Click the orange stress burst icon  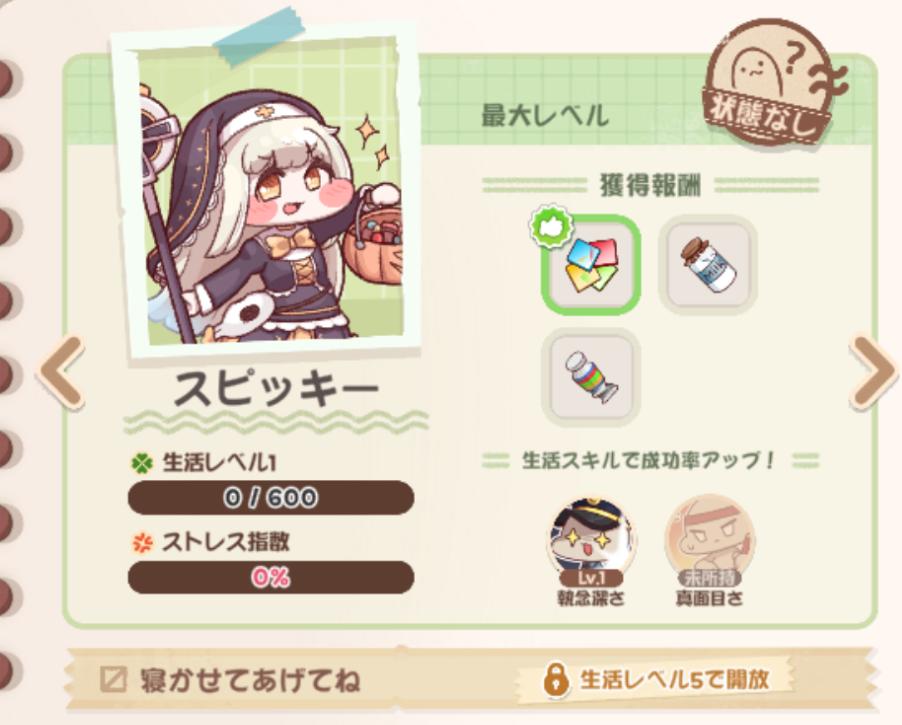(x=142, y=543)
